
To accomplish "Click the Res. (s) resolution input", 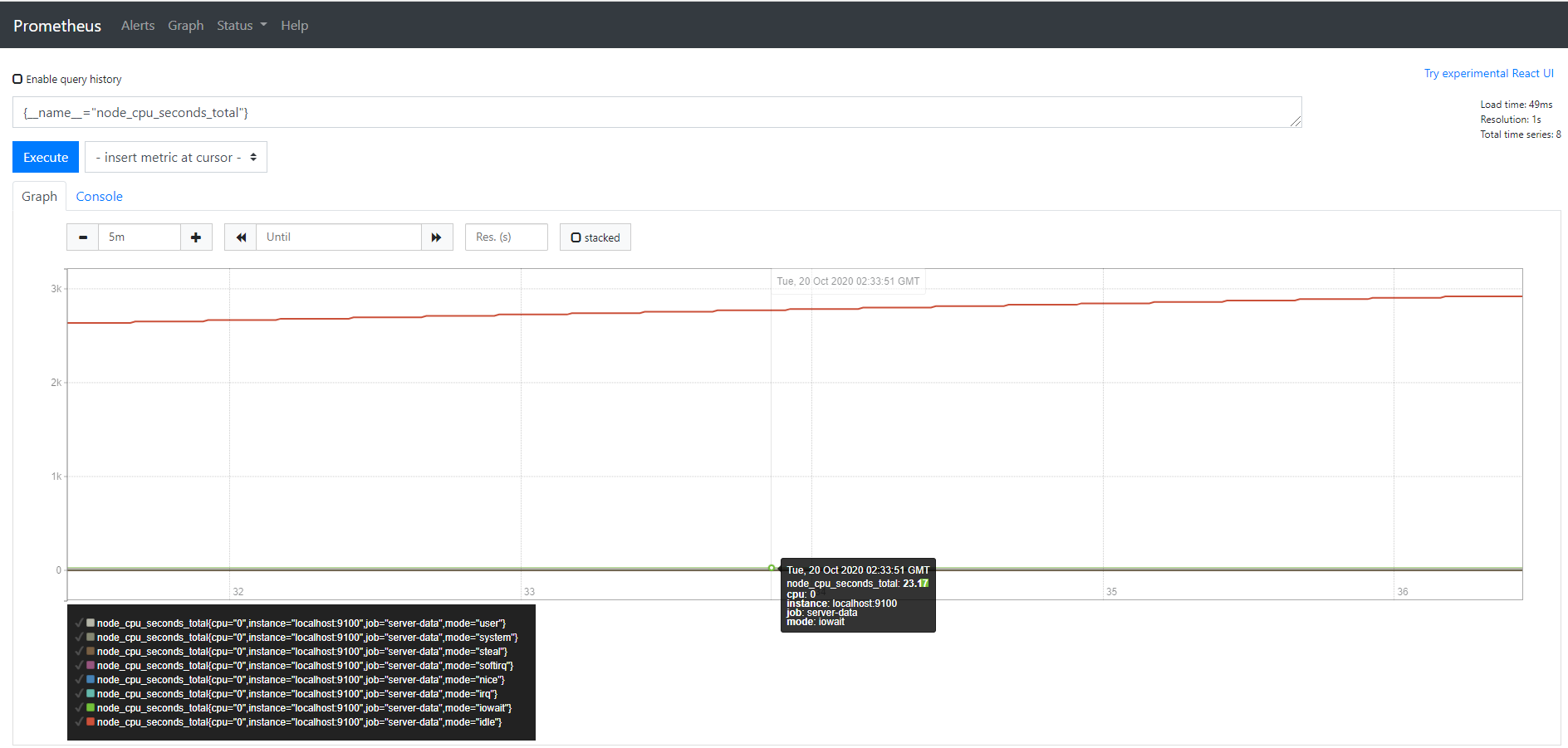I will (x=506, y=237).
